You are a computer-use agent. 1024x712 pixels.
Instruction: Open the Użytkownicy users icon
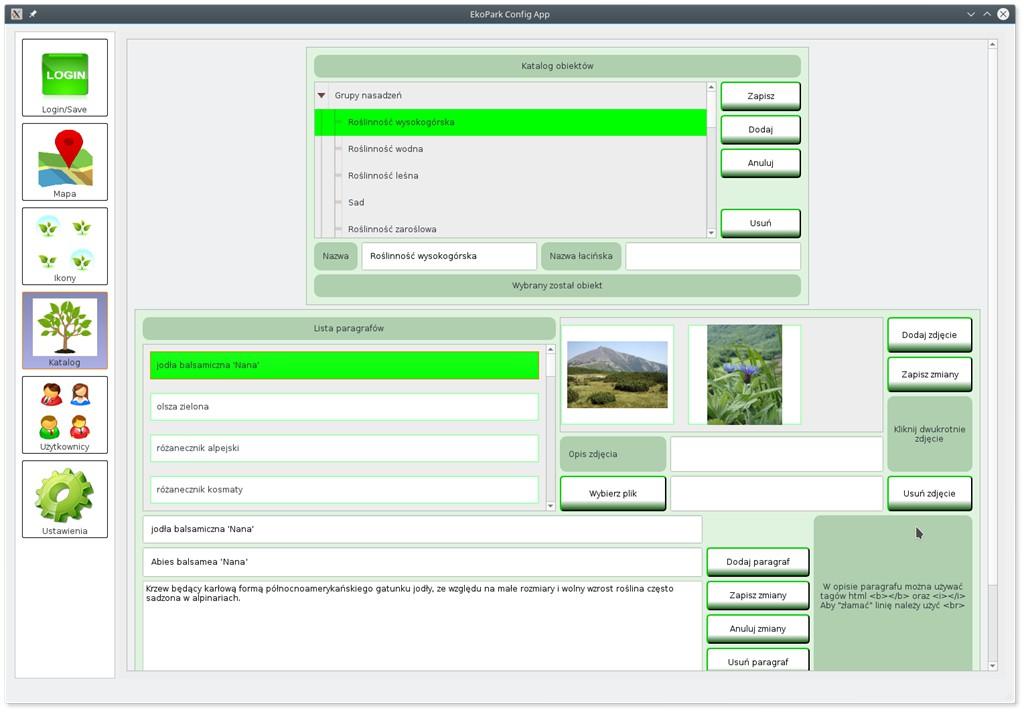65,415
